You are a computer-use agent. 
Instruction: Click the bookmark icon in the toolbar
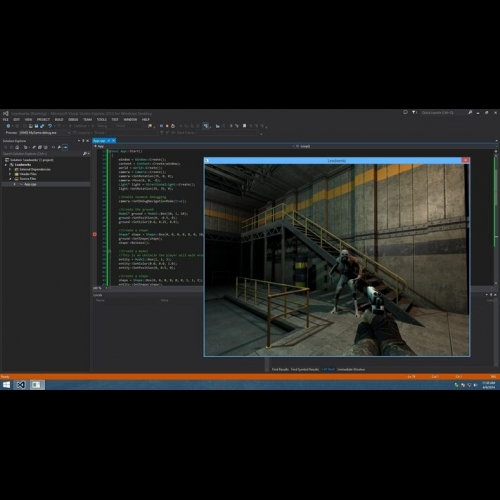pos(244,126)
